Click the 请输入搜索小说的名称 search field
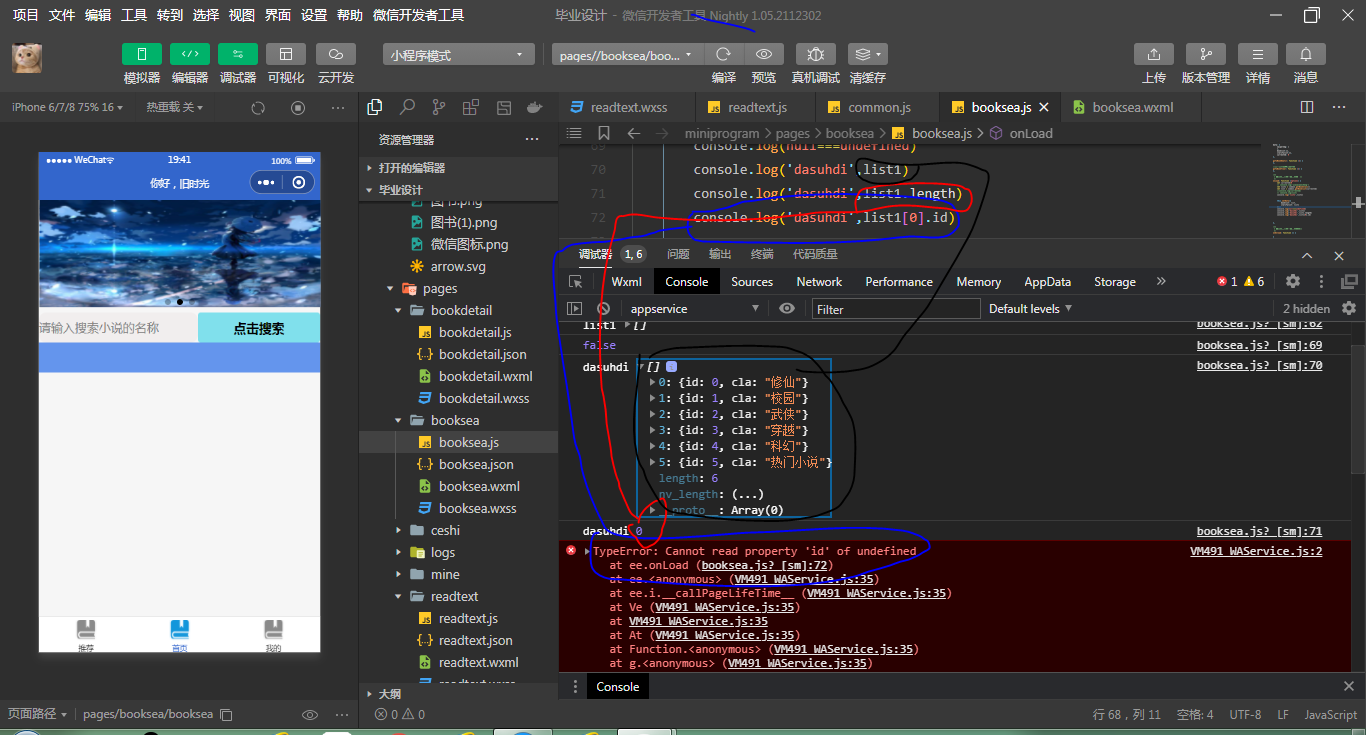This screenshot has height=735, width=1366. pyautogui.click(x=118, y=328)
